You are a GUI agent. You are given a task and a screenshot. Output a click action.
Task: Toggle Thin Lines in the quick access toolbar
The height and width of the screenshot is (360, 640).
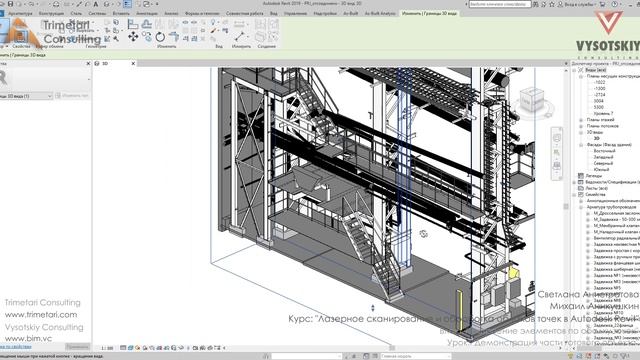(127, 4)
